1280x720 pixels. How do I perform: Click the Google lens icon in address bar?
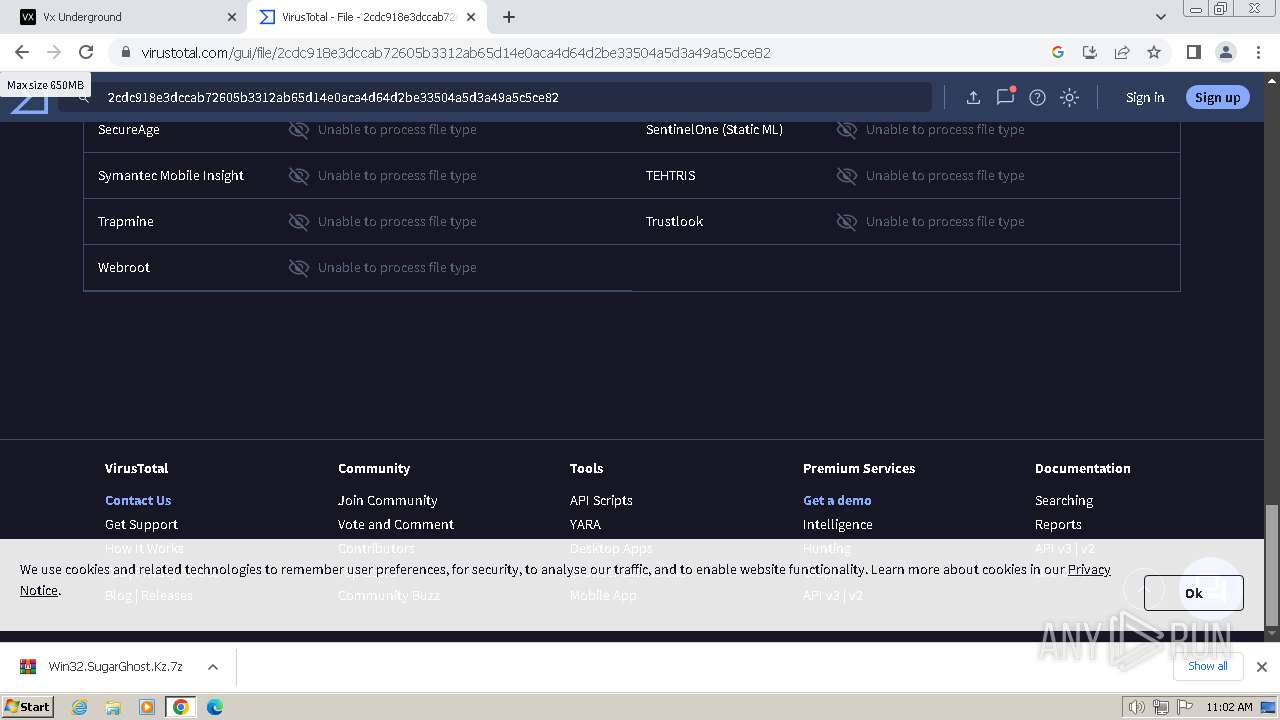pyautogui.click(x=1058, y=52)
